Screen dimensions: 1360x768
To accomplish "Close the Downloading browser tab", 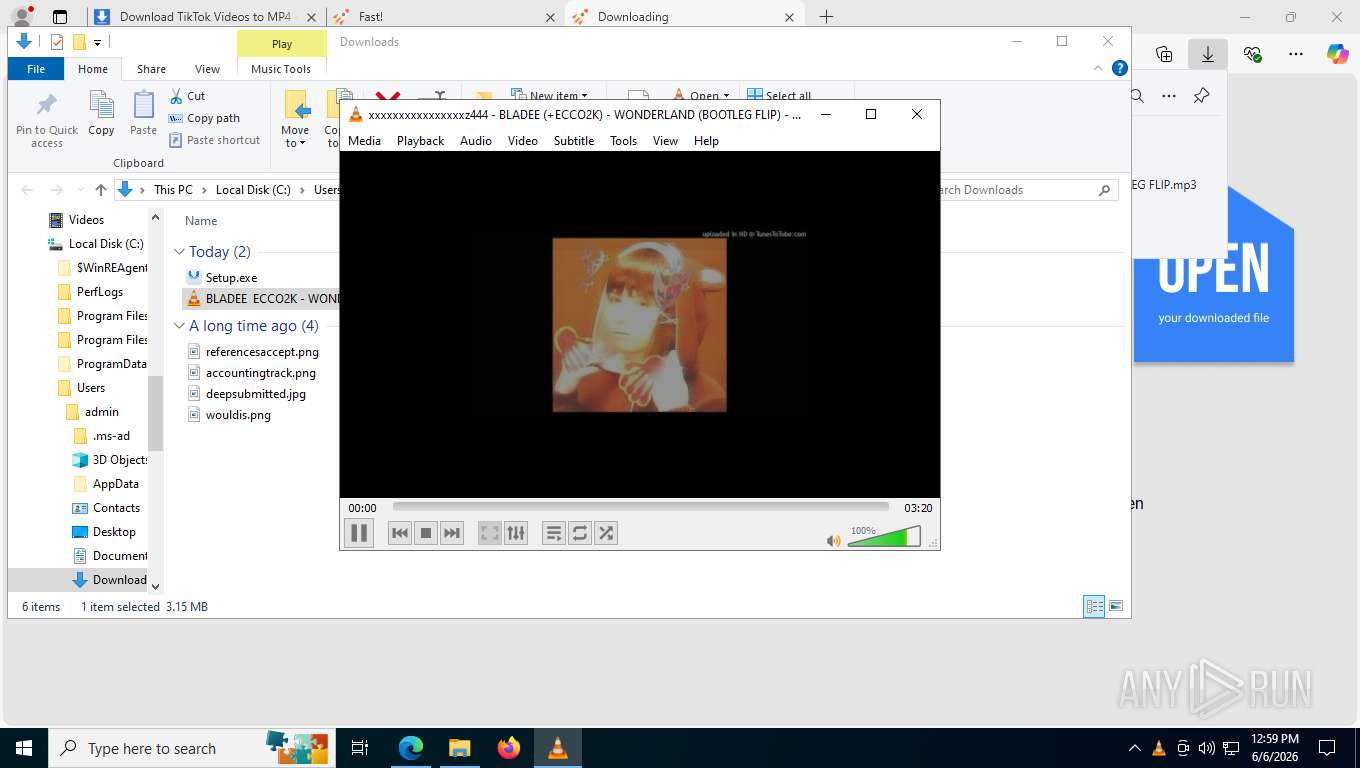I will [790, 17].
